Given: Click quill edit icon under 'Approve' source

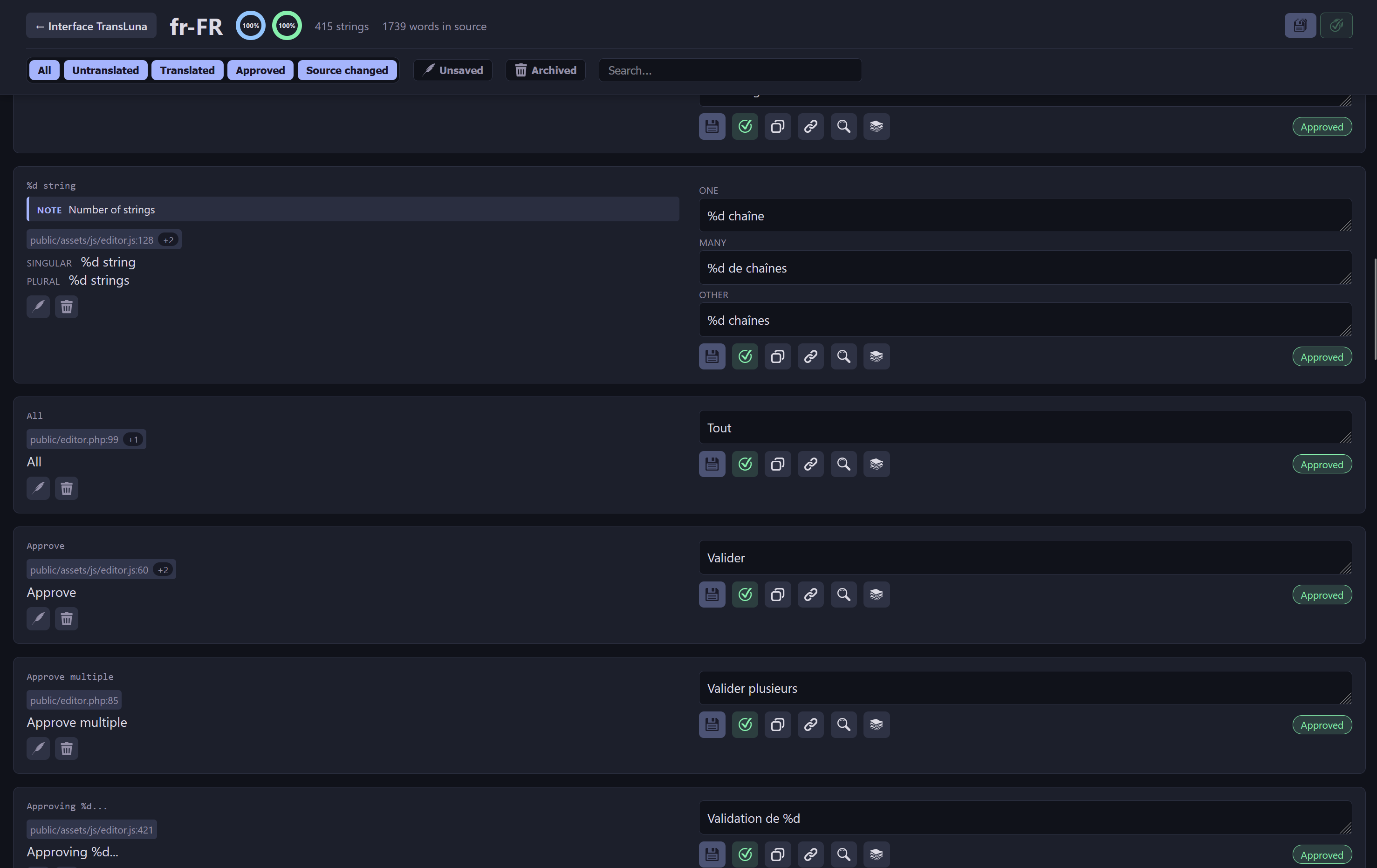Looking at the screenshot, I should point(38,619).
